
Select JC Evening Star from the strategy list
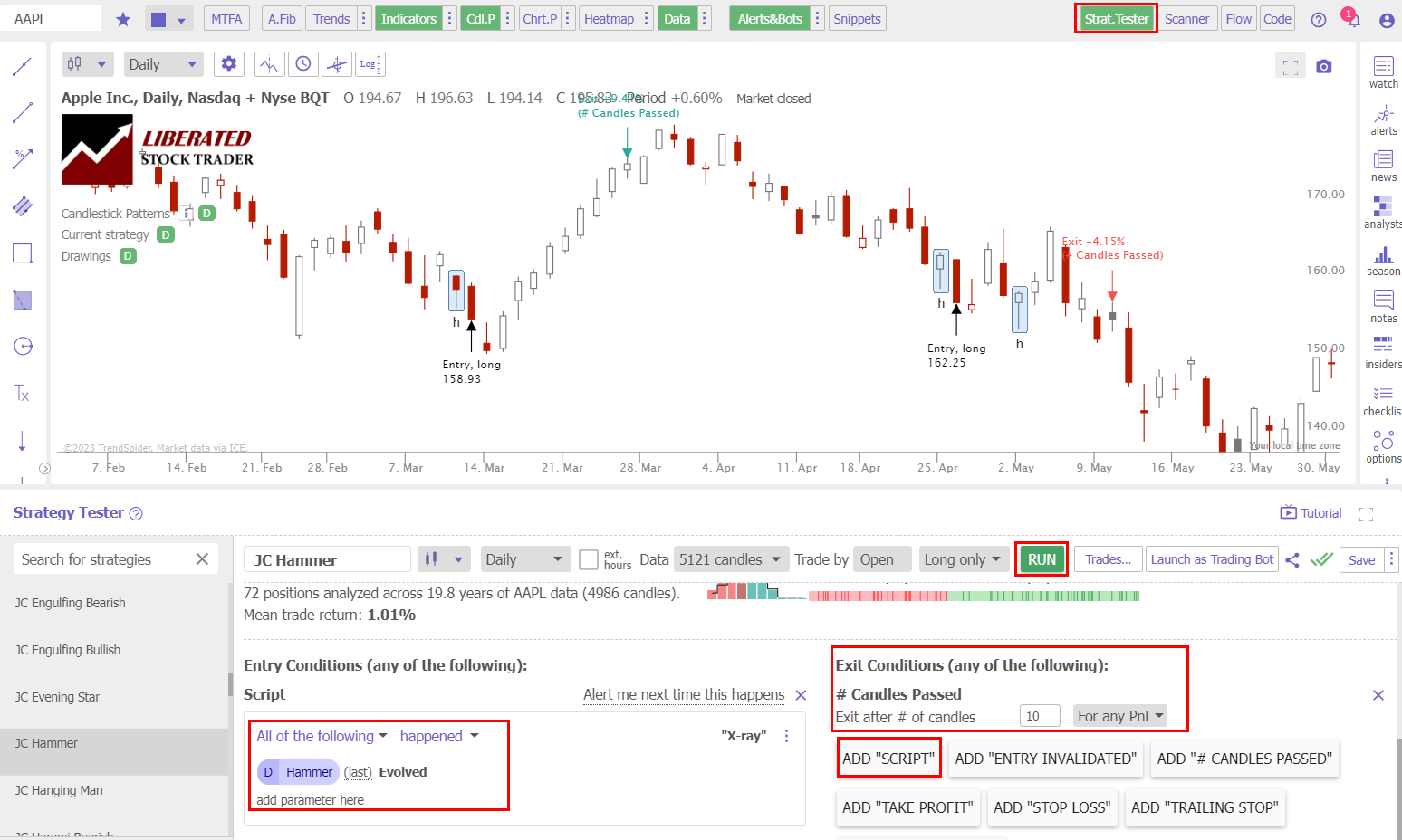coord(57,696)
